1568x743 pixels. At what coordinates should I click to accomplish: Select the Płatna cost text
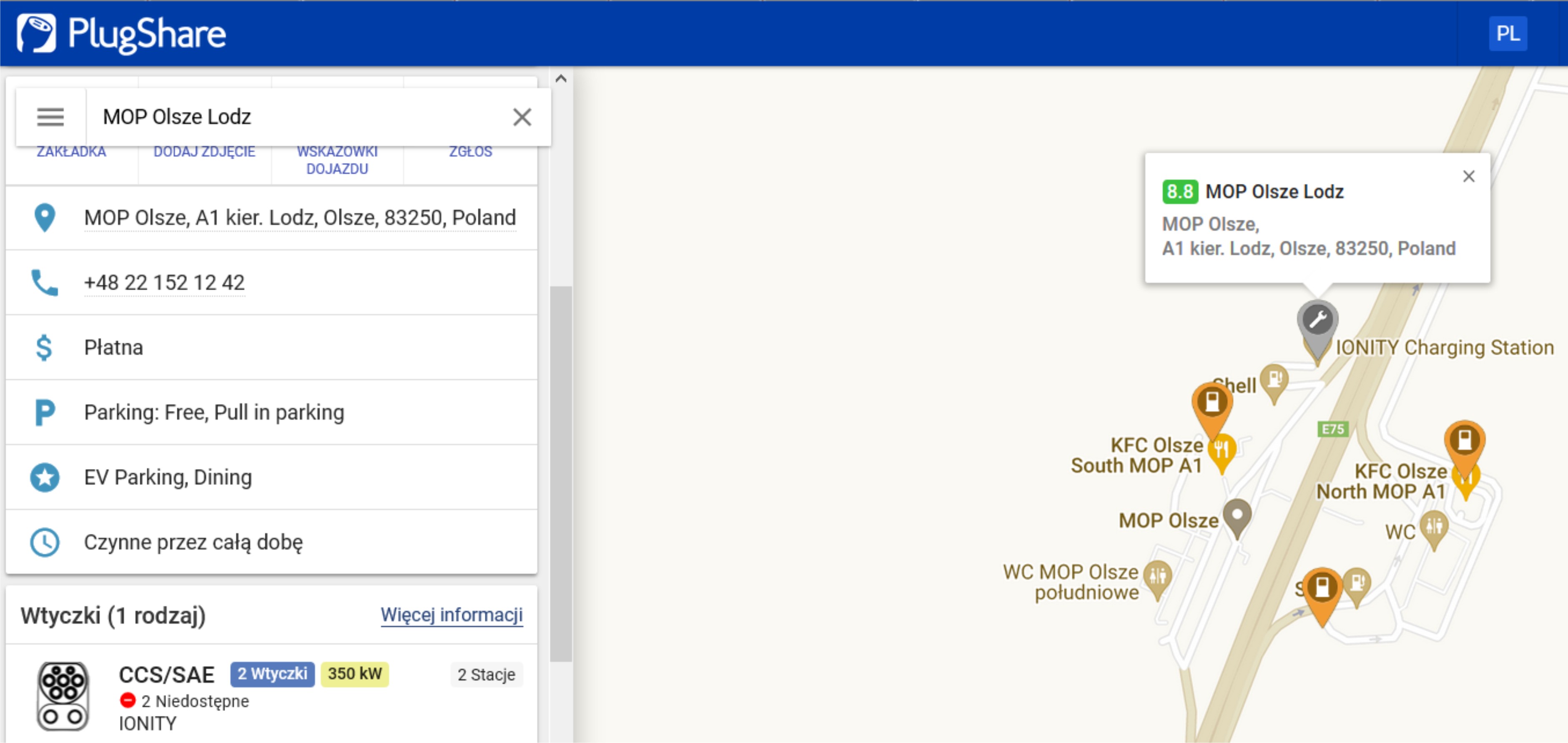coord(114,348)
